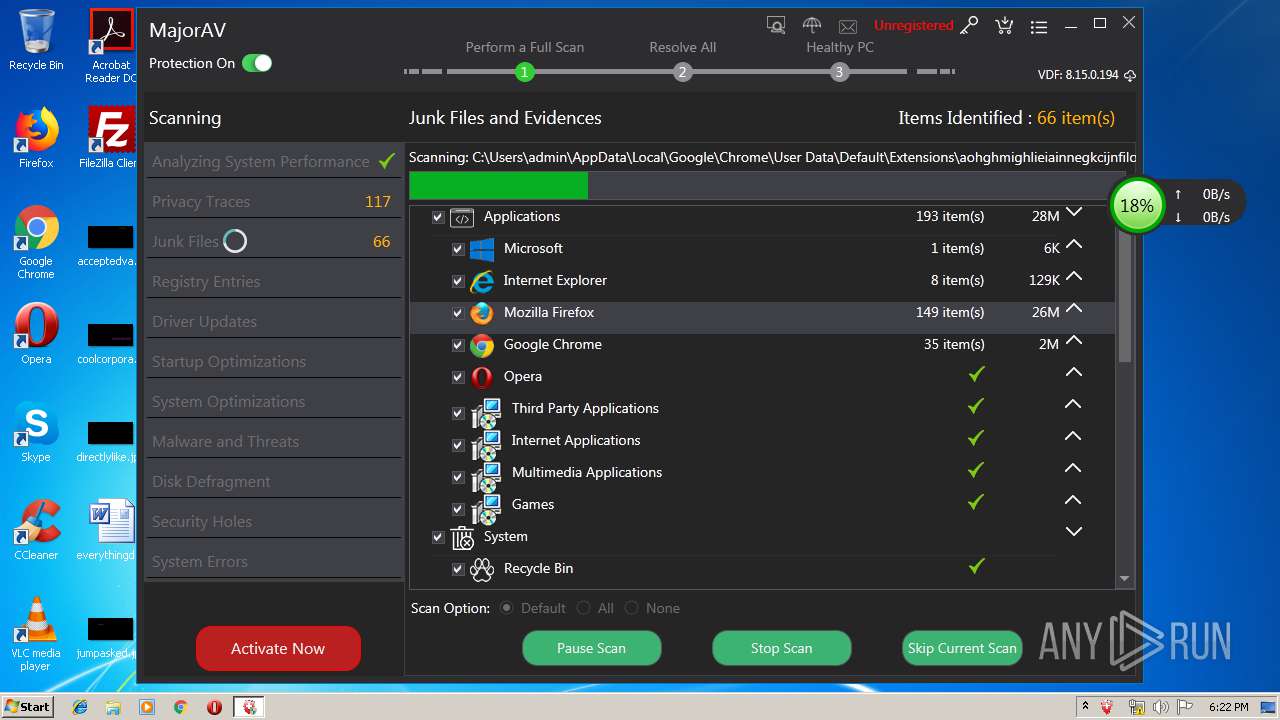The width and height of the screenshot is (1280, 720).
Task: Open the Malware and Threats section
Action: click(x=273, y=441)
